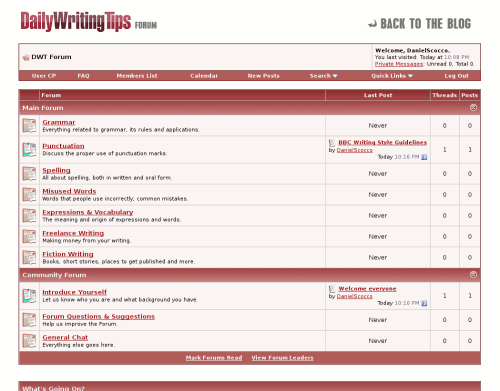Screen dimensions: 500x391
Task: Click the post icon beside BBC Writing Style Guidelines
Action: click(x=332, y=143)
